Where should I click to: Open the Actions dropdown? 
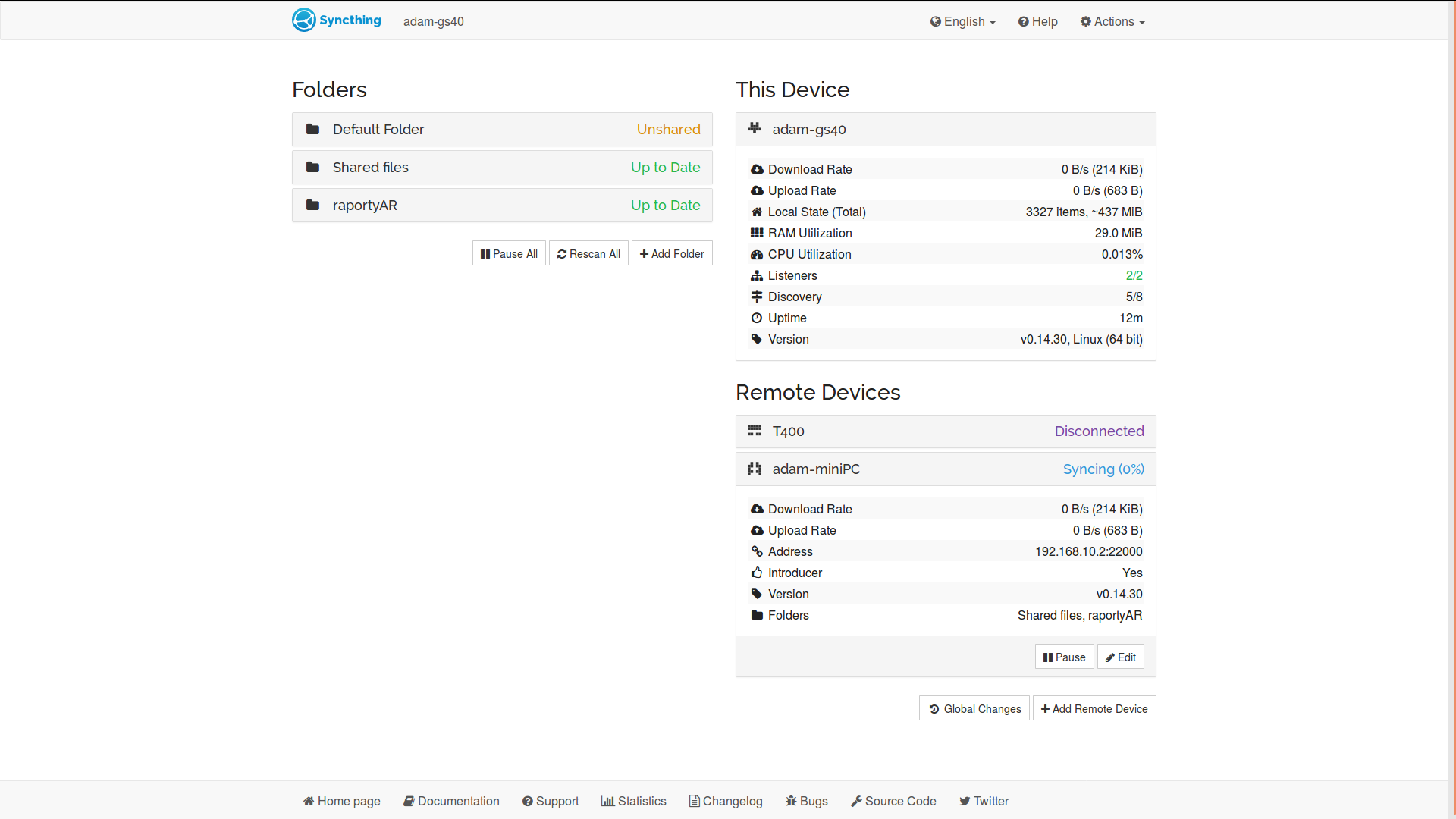click(x=1112, y=21)
